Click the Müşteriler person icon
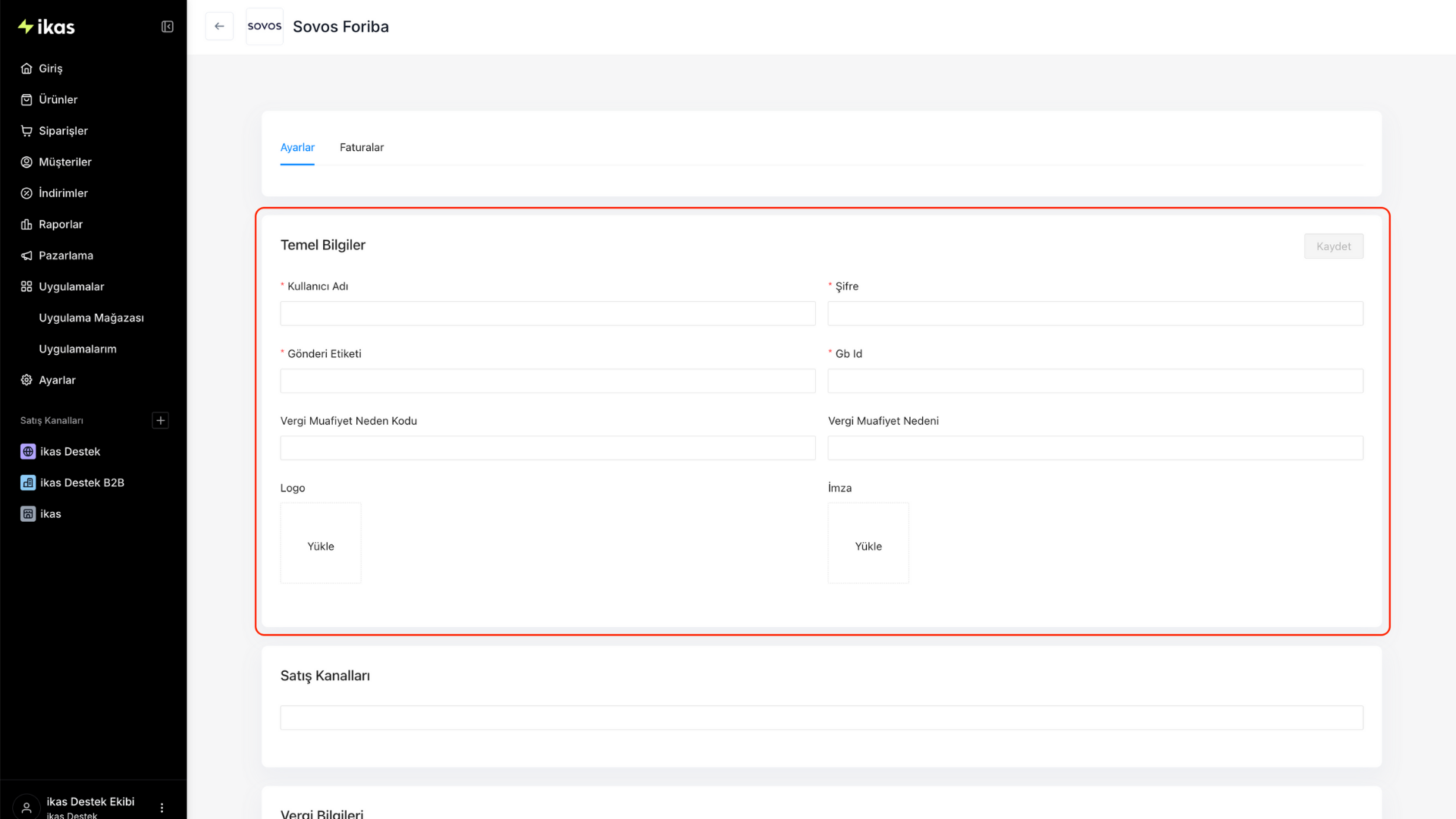Viewport: 1456px width, 819px height. (27, 162)
